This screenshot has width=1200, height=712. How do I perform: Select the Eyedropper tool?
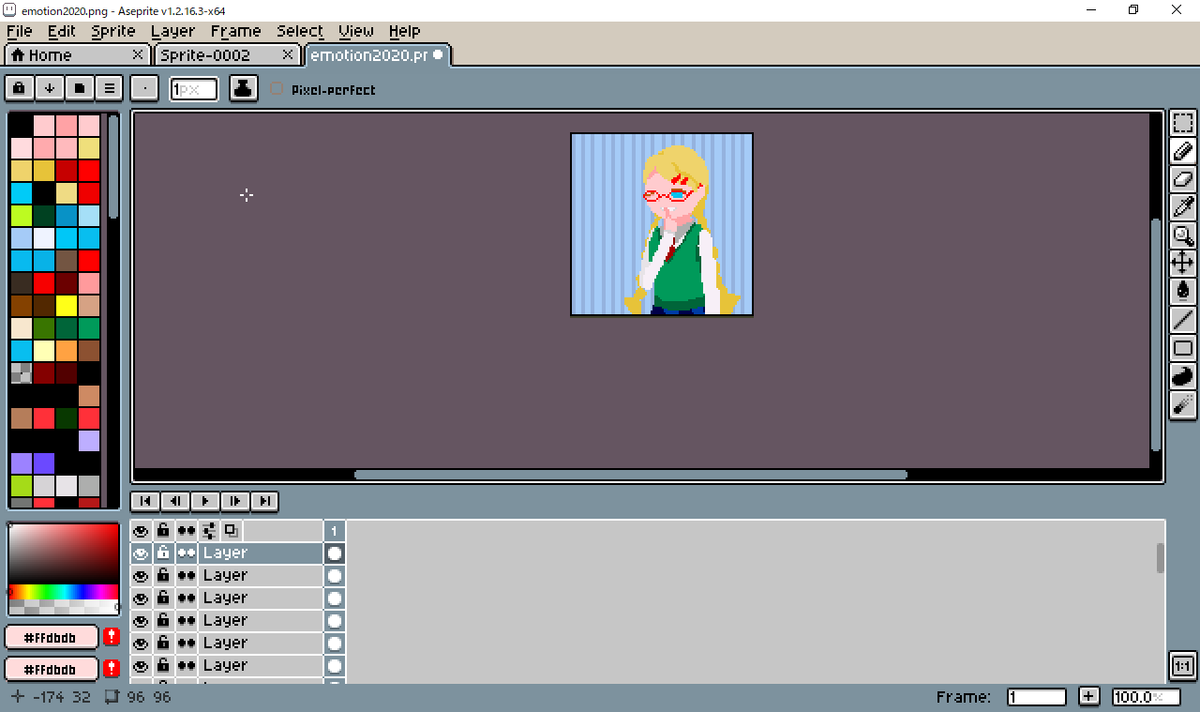tap(1183, 207)
